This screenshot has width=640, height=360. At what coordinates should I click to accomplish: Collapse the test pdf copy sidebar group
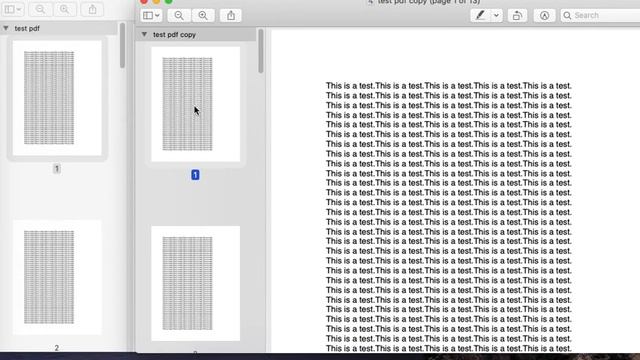[x=144, y=35]
